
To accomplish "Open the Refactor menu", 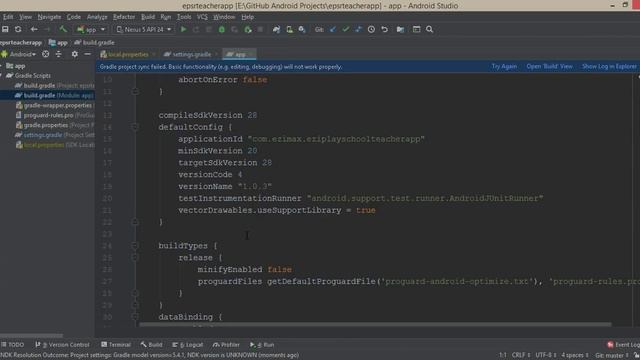I will click(x=124, y=17).
